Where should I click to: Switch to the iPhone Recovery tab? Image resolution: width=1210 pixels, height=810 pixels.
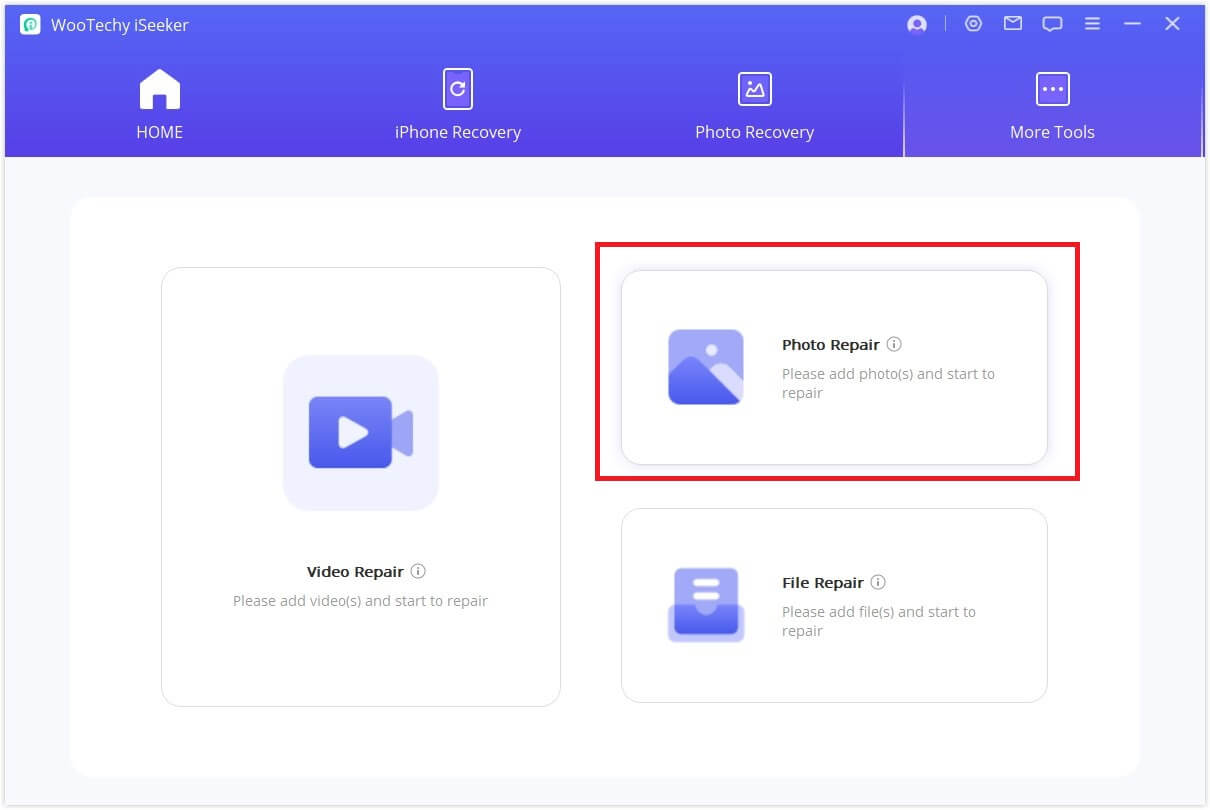pyautogui.click(x=457, y=106)
